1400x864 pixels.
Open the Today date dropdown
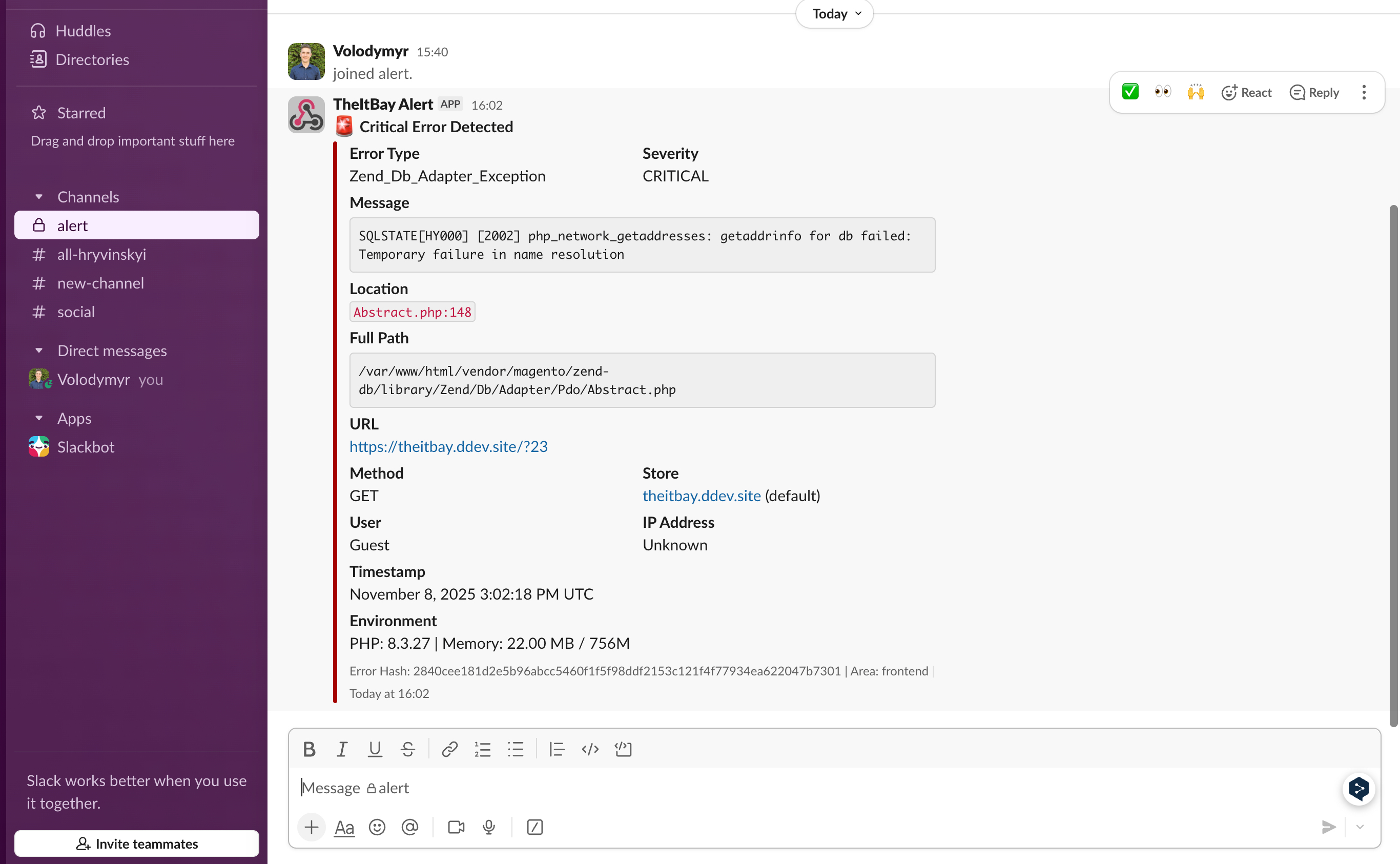pos(833,13)
